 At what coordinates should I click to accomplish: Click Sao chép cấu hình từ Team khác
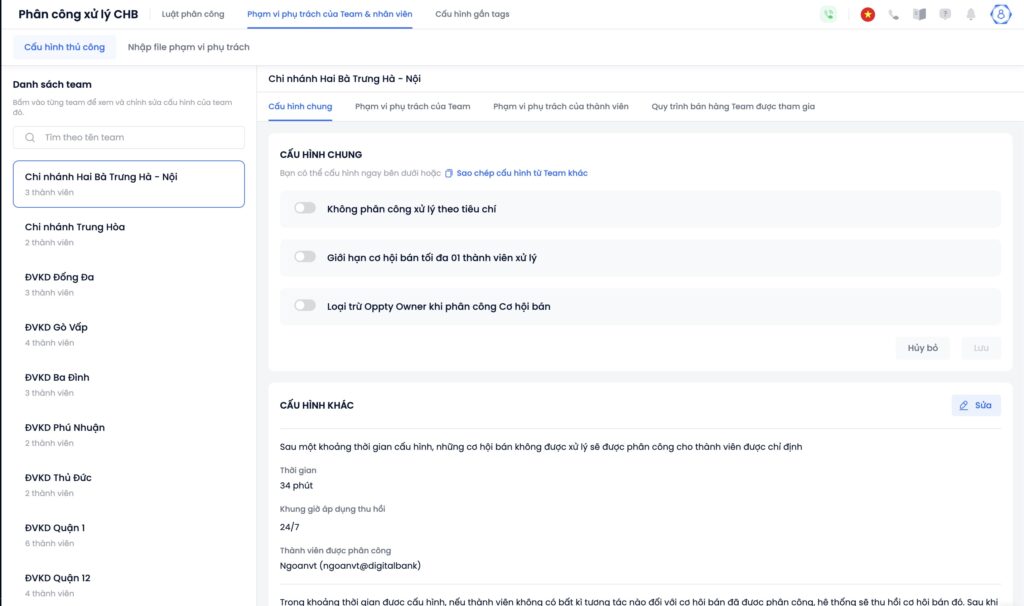(x=521, y=173)
